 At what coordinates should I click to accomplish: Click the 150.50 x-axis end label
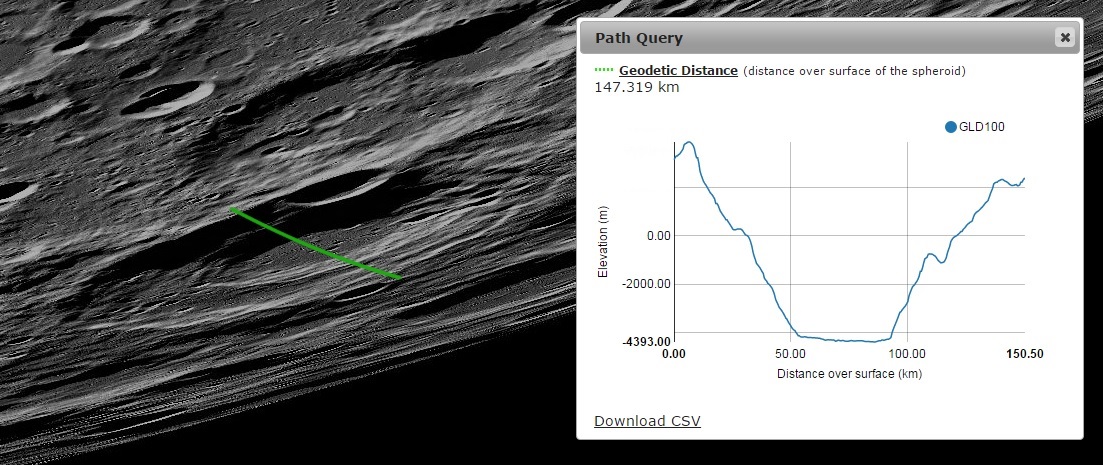(1026, 354)
